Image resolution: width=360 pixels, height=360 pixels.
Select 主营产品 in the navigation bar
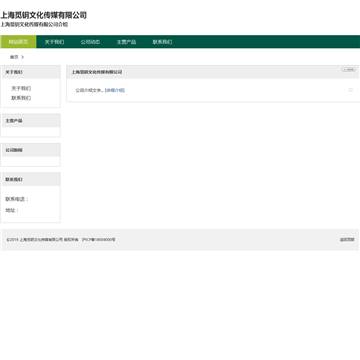126,42
